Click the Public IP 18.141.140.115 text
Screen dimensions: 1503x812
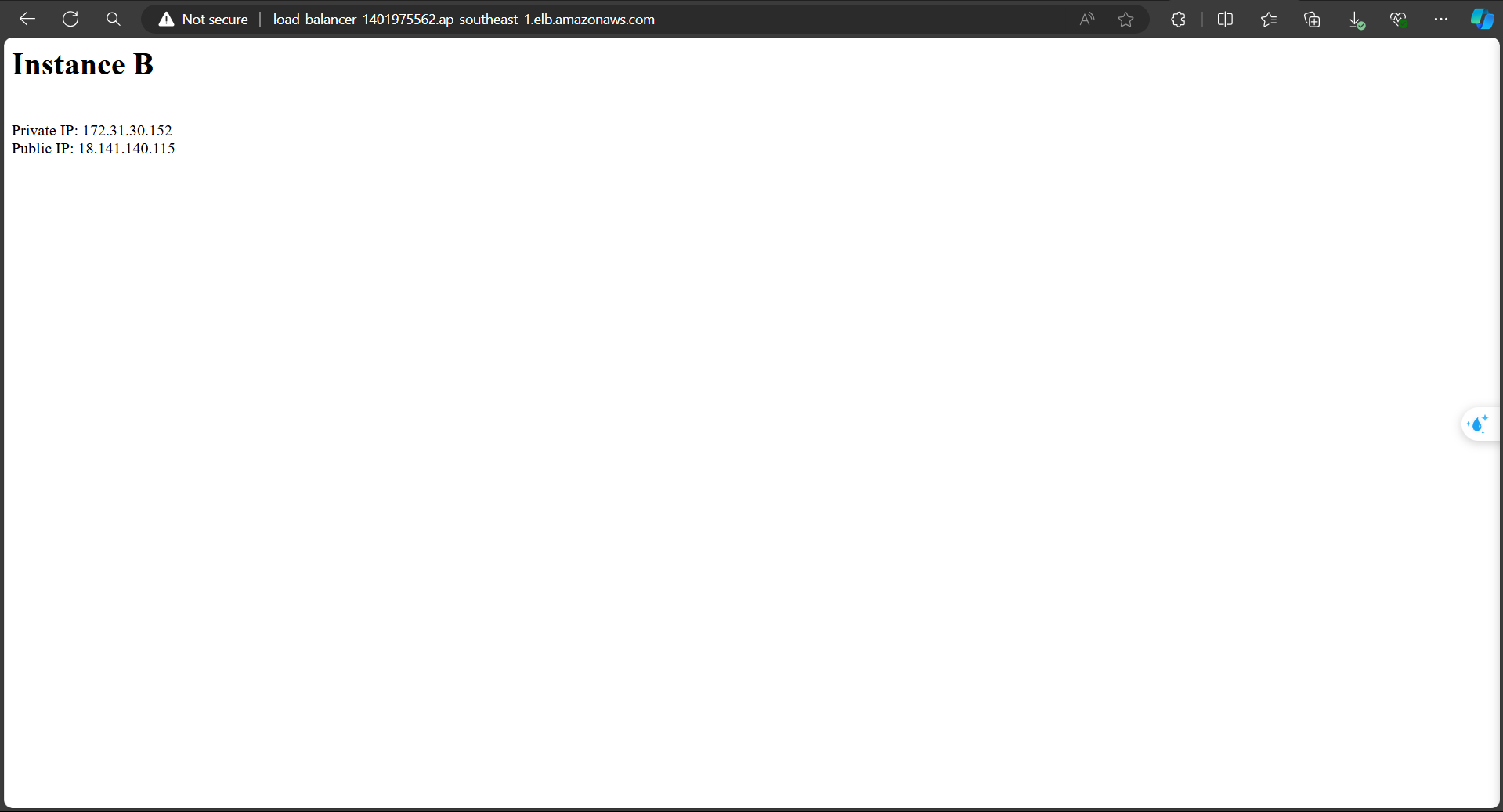click(93, 149)
